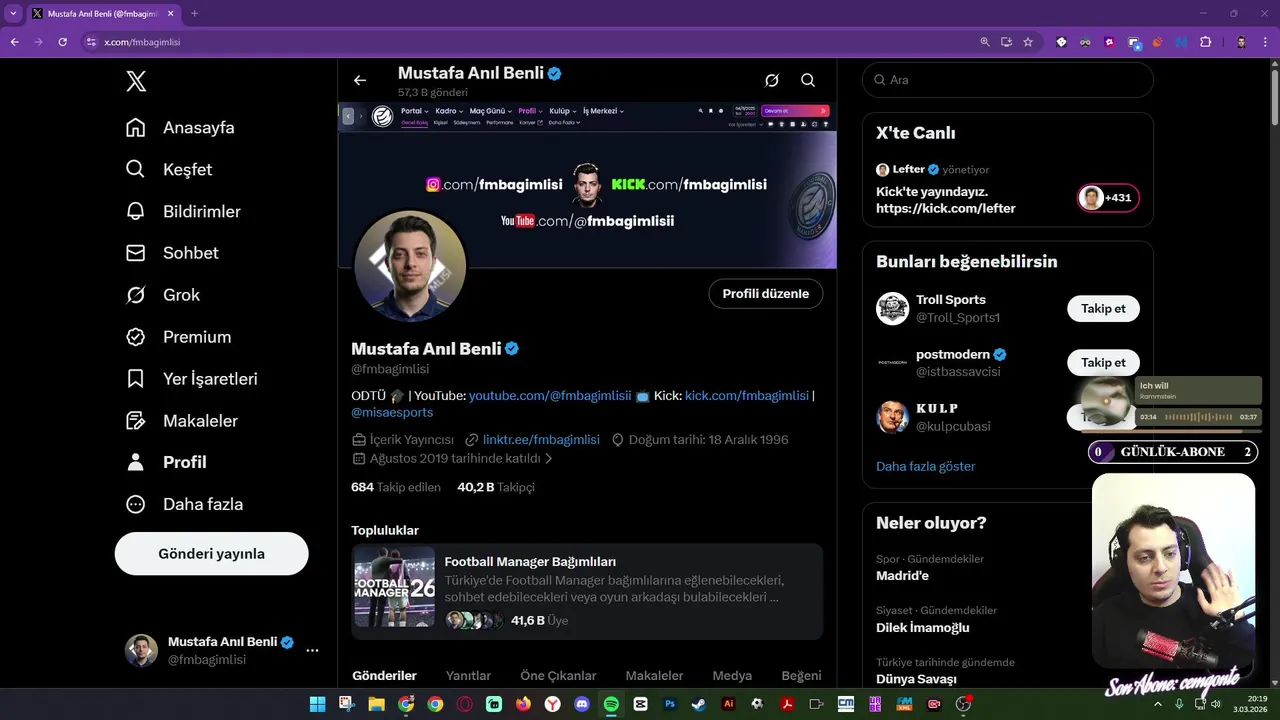
Task: Open Football Manager Bağımlıları community card
Action: pyautogui.click(x=587, y=592)
